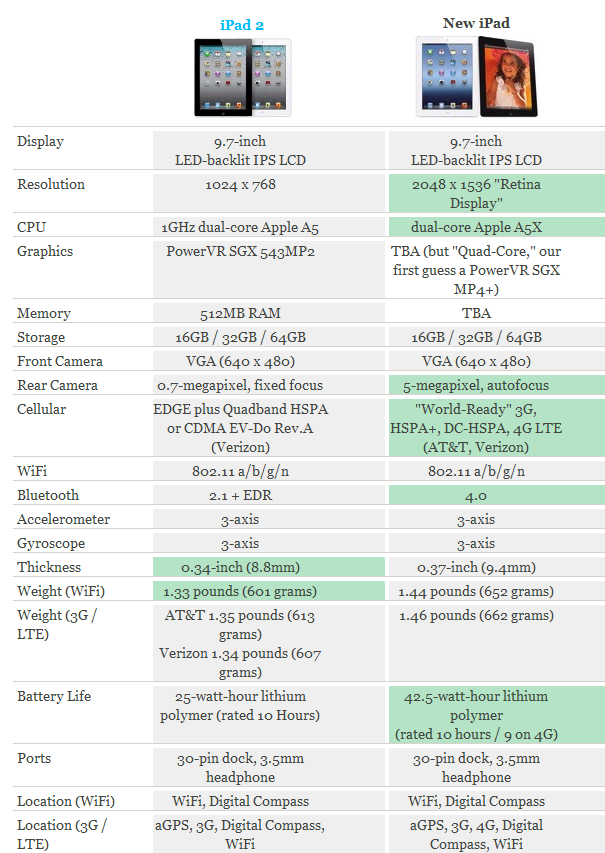Open the iPad 2 product image
The image size is (605, 853).
242,77
